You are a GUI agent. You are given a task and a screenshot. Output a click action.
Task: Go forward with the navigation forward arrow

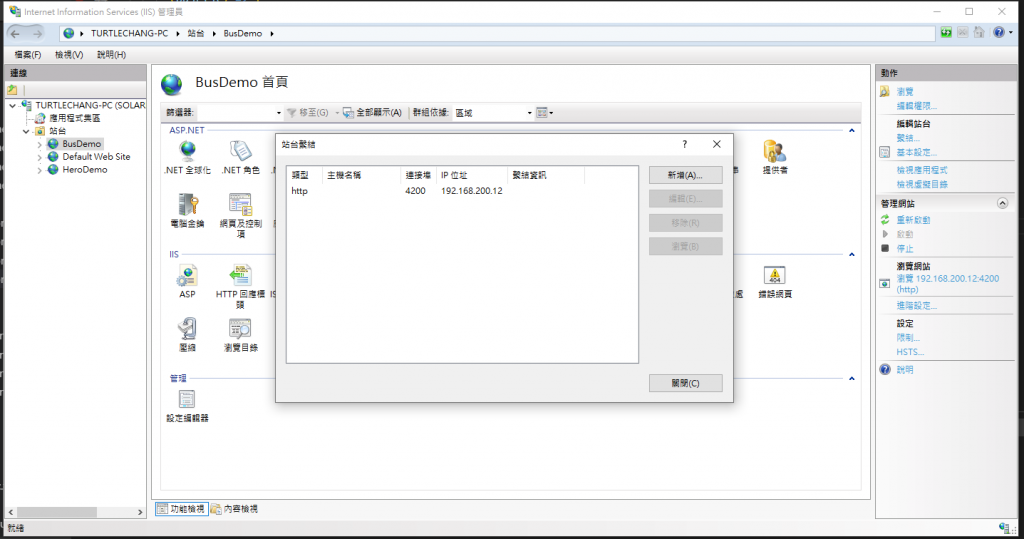37,33
